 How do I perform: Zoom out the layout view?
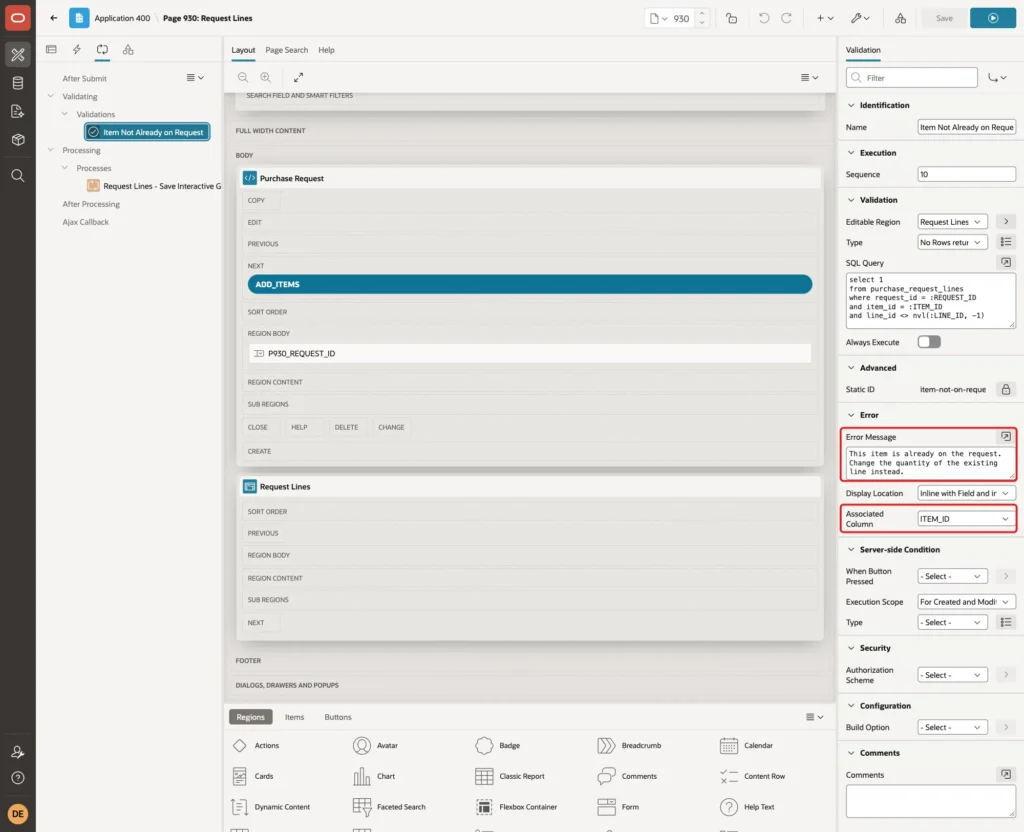(x=242, y=77)
